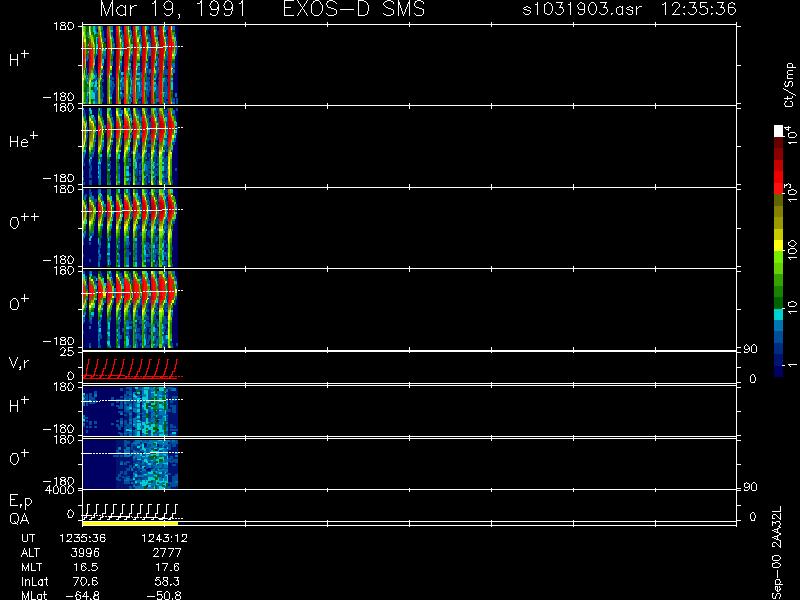Pick the dark blue bottom of the color bar
This screenshot has width=800, height=600.
[x=779, y=370]
